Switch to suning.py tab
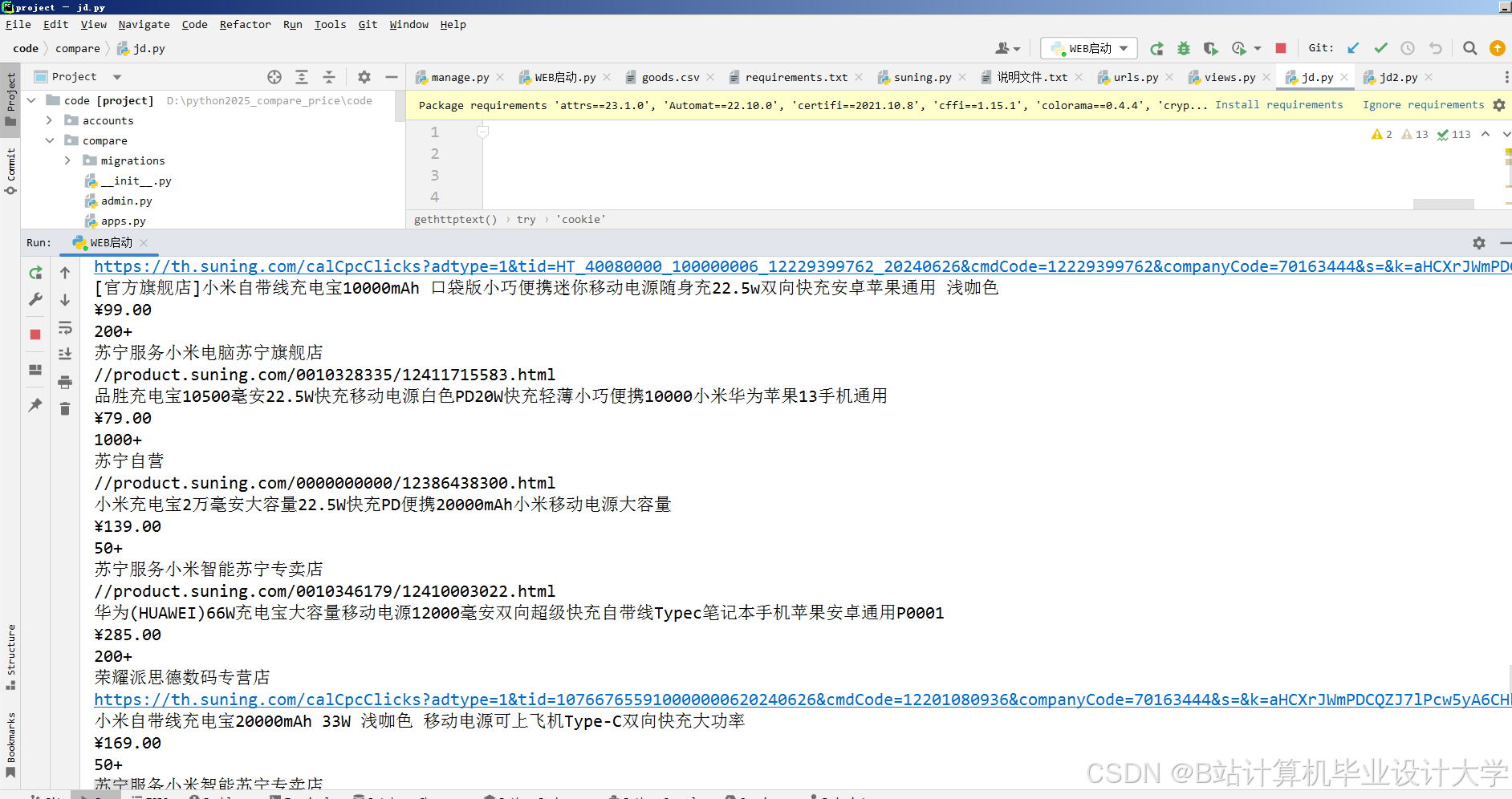1512x799 pixels. tap(922, 77)
